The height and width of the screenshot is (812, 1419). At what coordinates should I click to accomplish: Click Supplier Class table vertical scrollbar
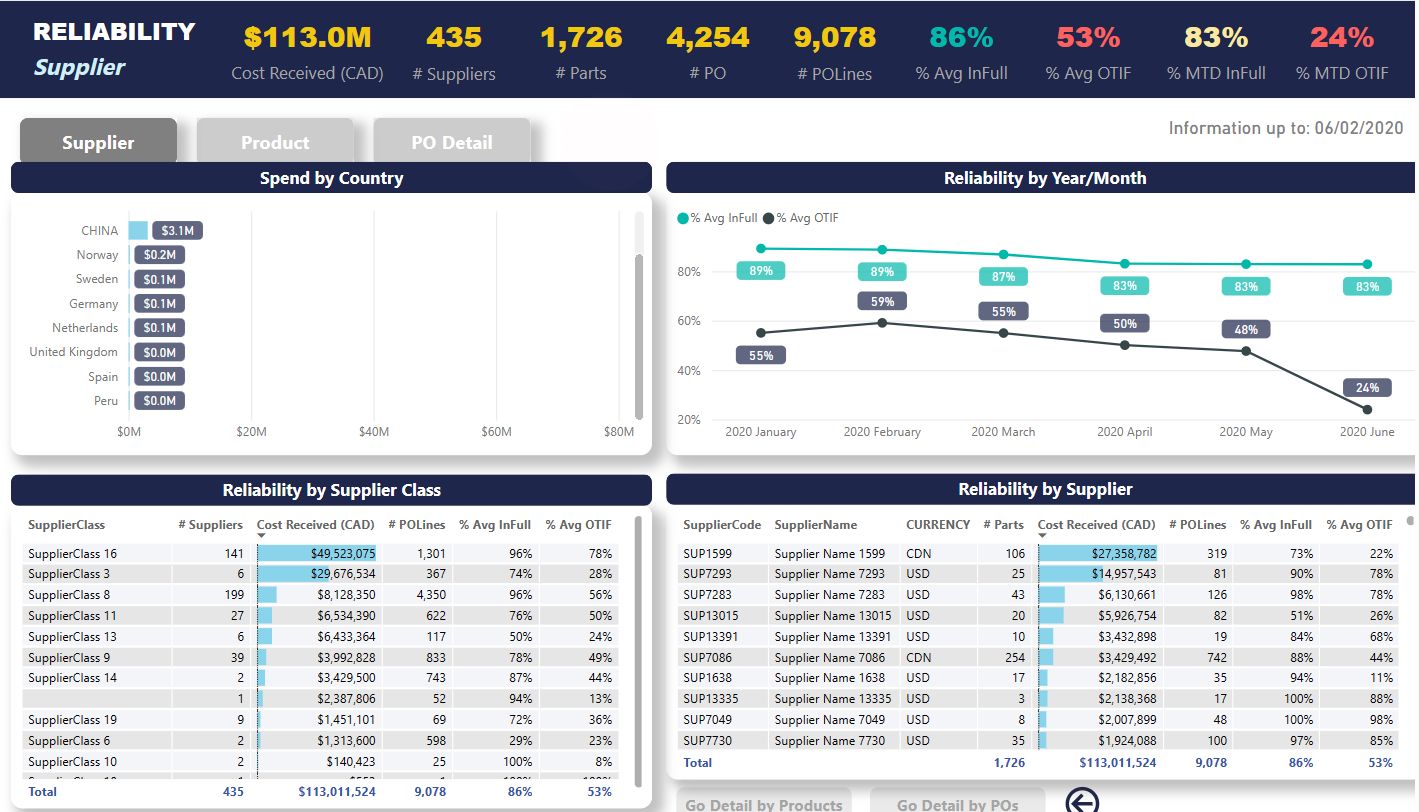coord(639,650)
